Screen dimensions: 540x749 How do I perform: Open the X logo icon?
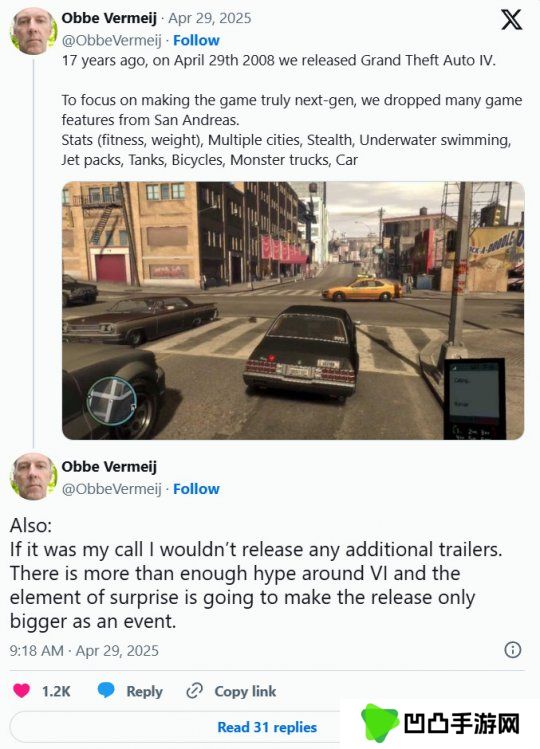(511, 20)
